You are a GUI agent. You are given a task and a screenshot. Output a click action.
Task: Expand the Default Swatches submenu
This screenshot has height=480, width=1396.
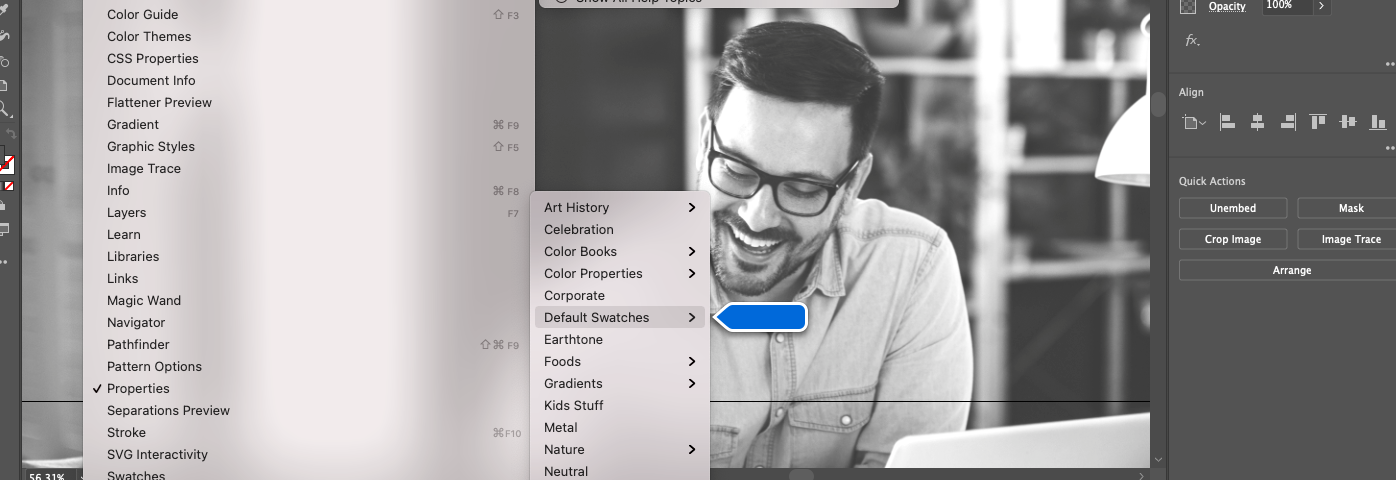619,317
